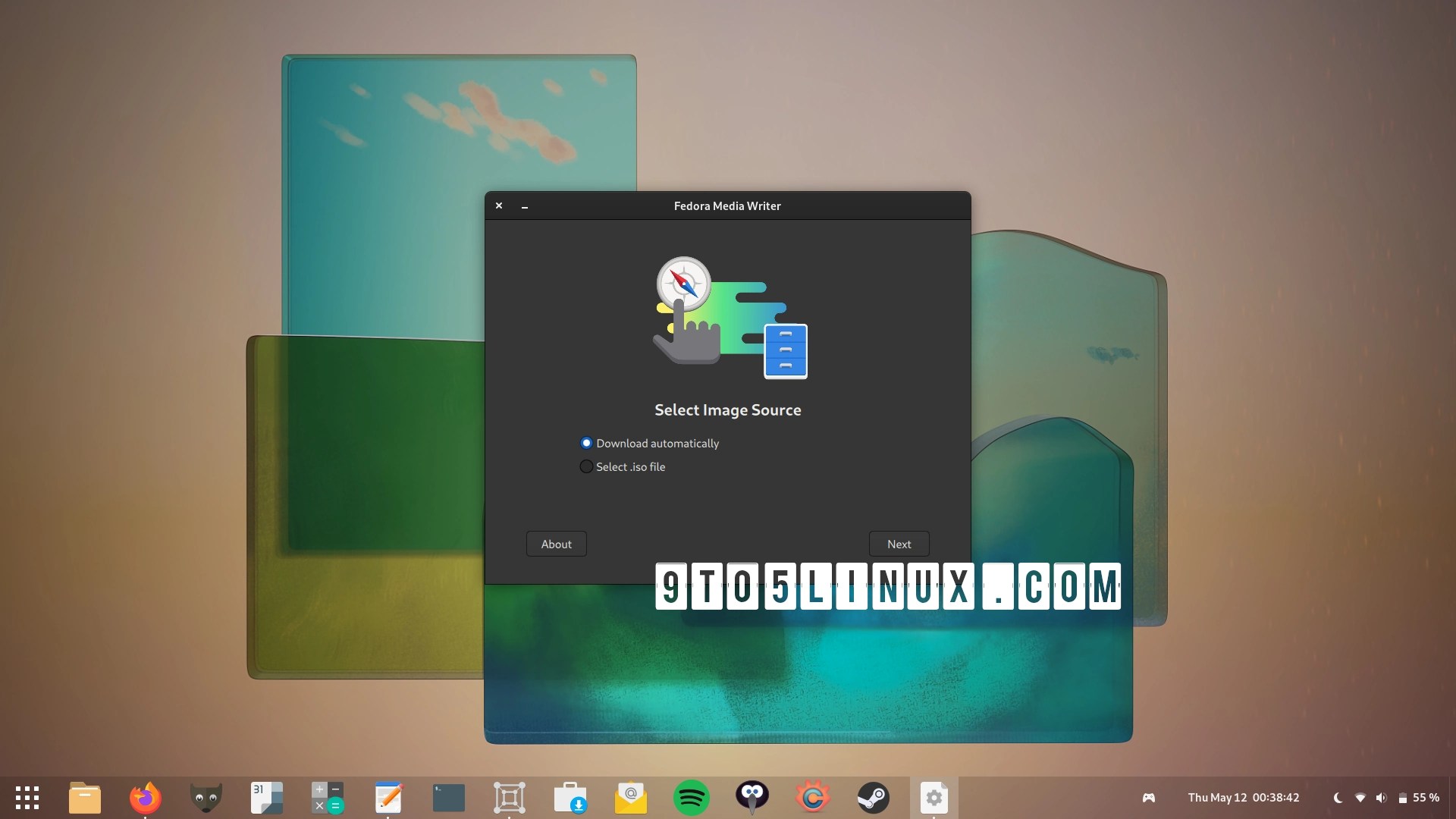This screenshot has width=1456, height=819.
Task: Open the Calculator app
Action: point(327,798)
